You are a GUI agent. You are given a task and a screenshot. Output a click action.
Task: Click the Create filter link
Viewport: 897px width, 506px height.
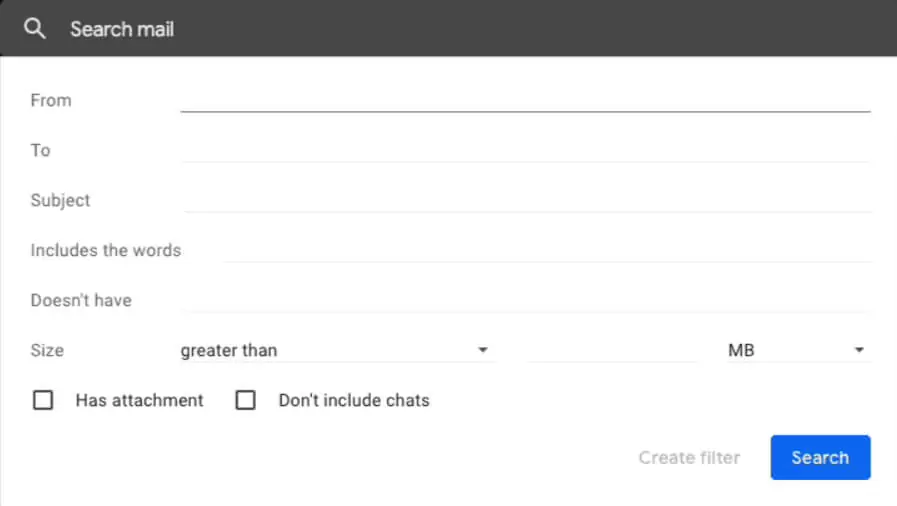click(689, 457)
